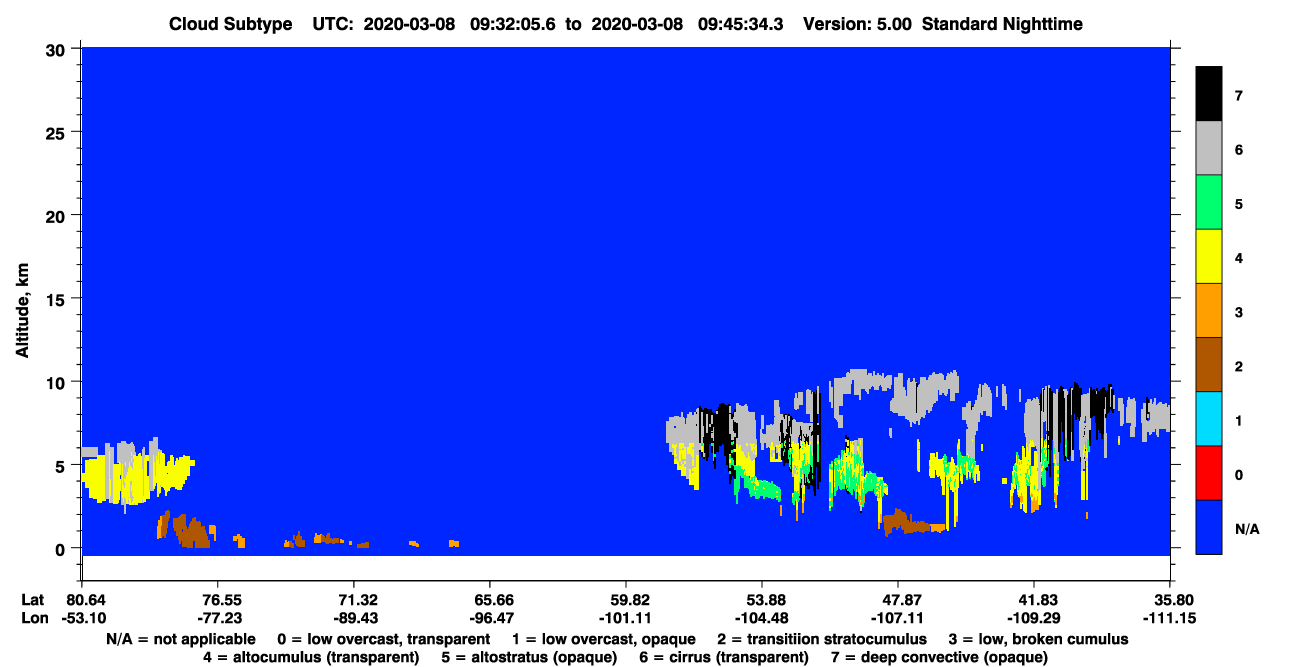Click the red low overcast transparent swatch labeled 0
Viewport: 1300px width, 667px height.
coord(1209,473)
